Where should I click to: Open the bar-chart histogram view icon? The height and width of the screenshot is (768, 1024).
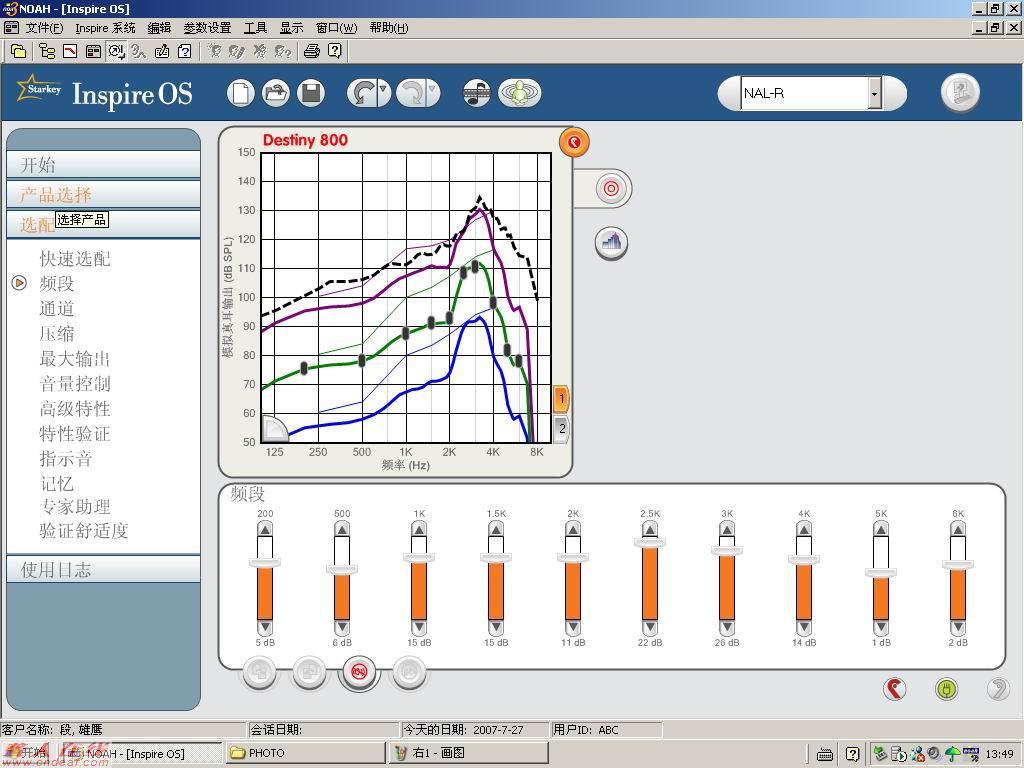(611, 244)
